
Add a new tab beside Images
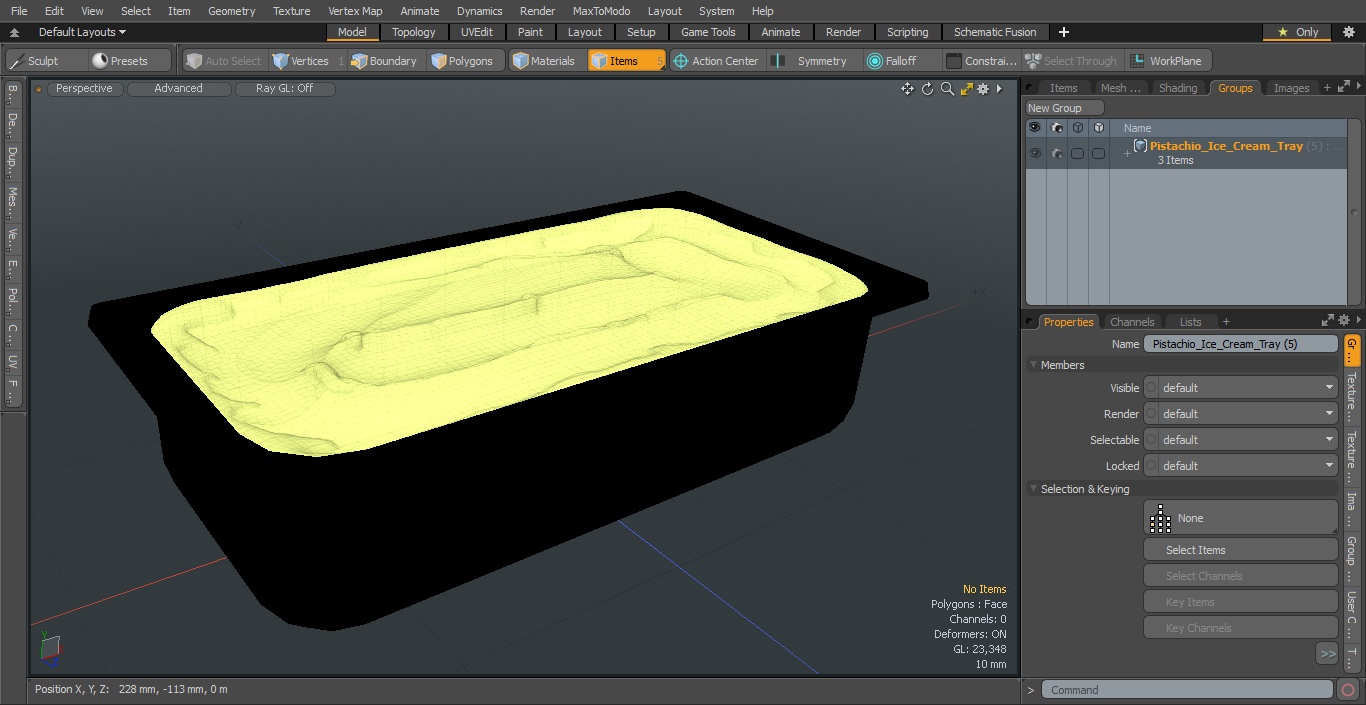pyautogui.click(x=1327, y=88)
